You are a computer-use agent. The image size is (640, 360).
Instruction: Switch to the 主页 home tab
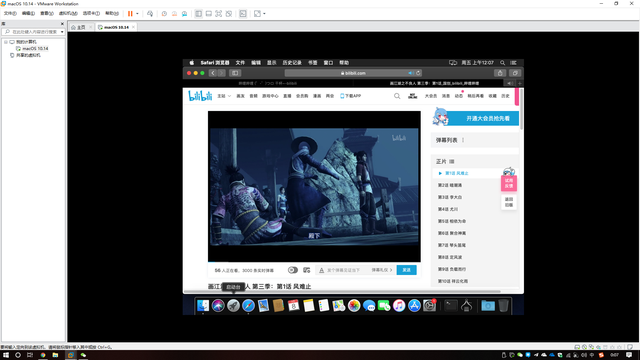(79, 27)
